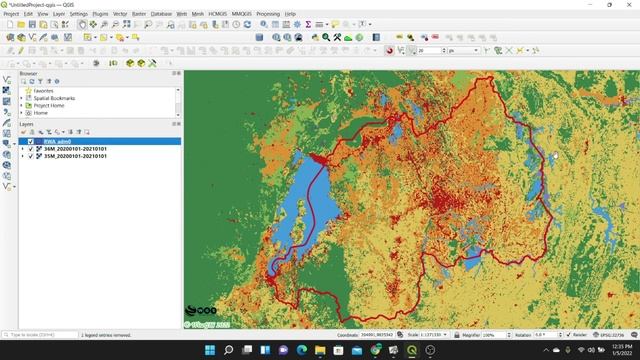This screenshot has height=360, width=640.
Task: Click Add Group icon in Layers toolbar
Action: tap(32, 132)
